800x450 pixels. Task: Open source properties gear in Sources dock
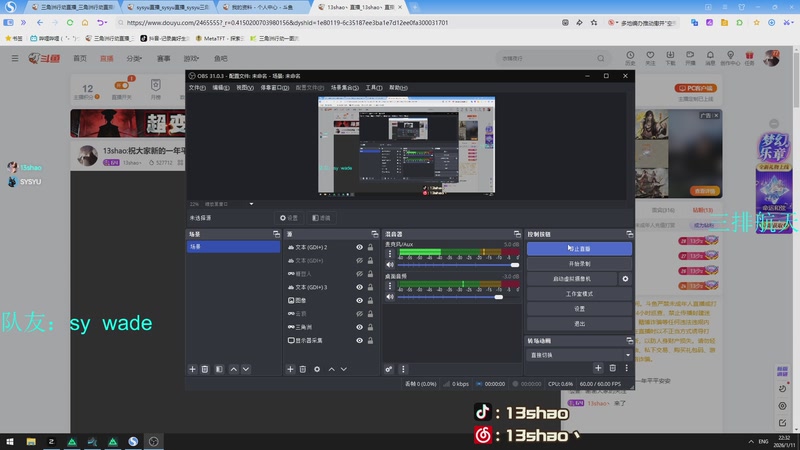pyautogui.click(x=317, y=369)
